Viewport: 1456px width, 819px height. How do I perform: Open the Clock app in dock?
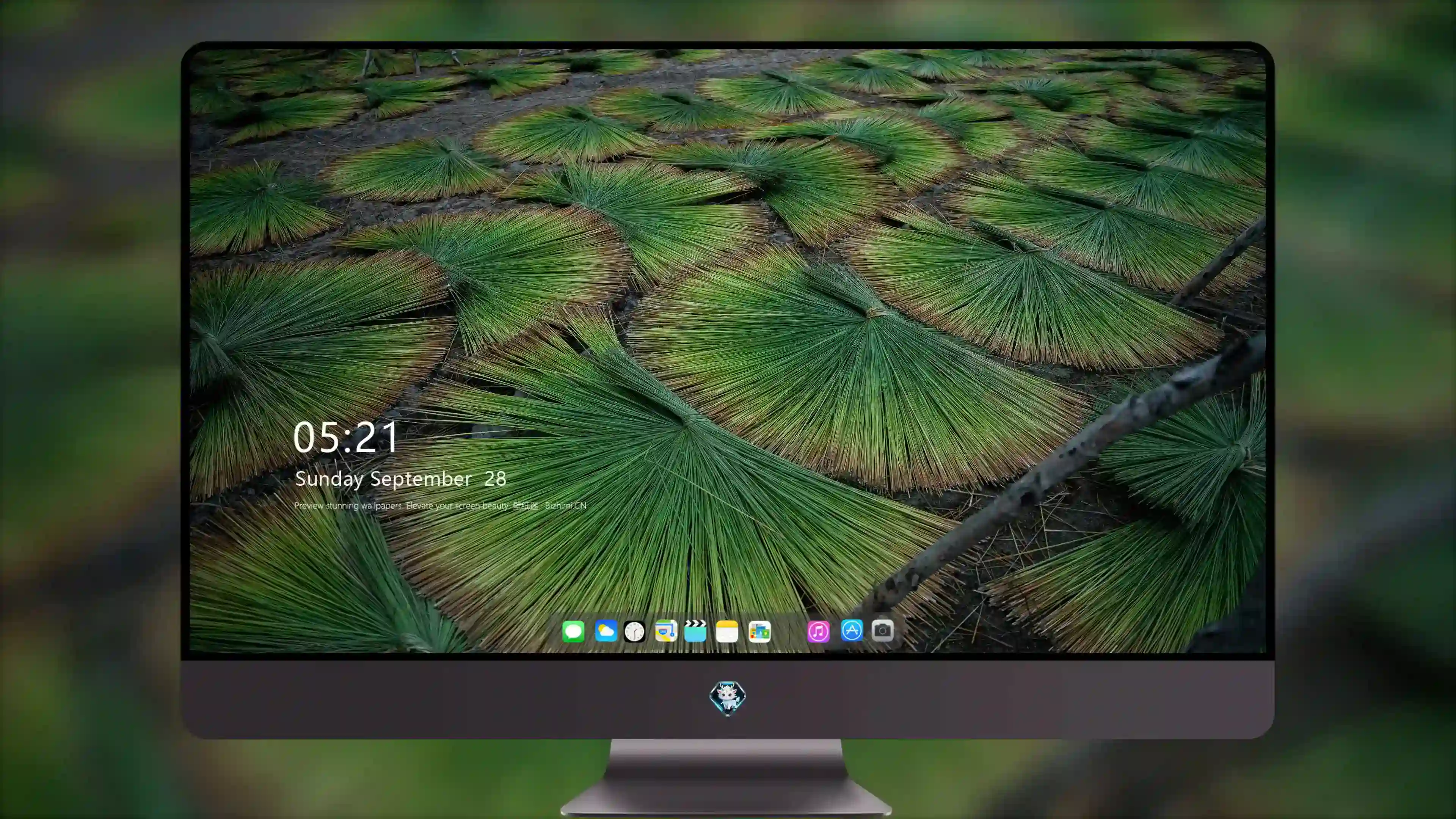click(x=634, y=631)
